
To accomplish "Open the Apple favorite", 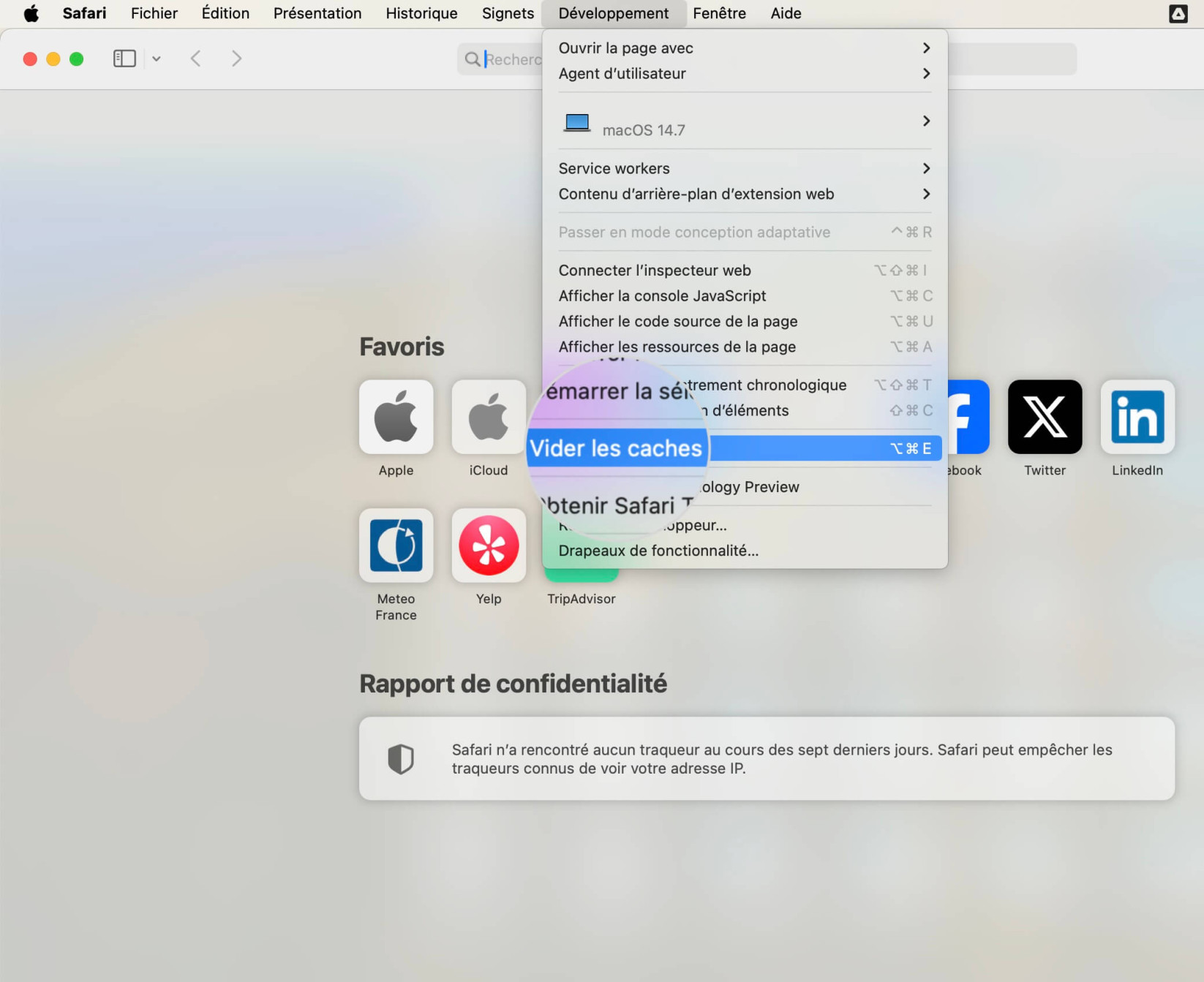I will 396,417.
